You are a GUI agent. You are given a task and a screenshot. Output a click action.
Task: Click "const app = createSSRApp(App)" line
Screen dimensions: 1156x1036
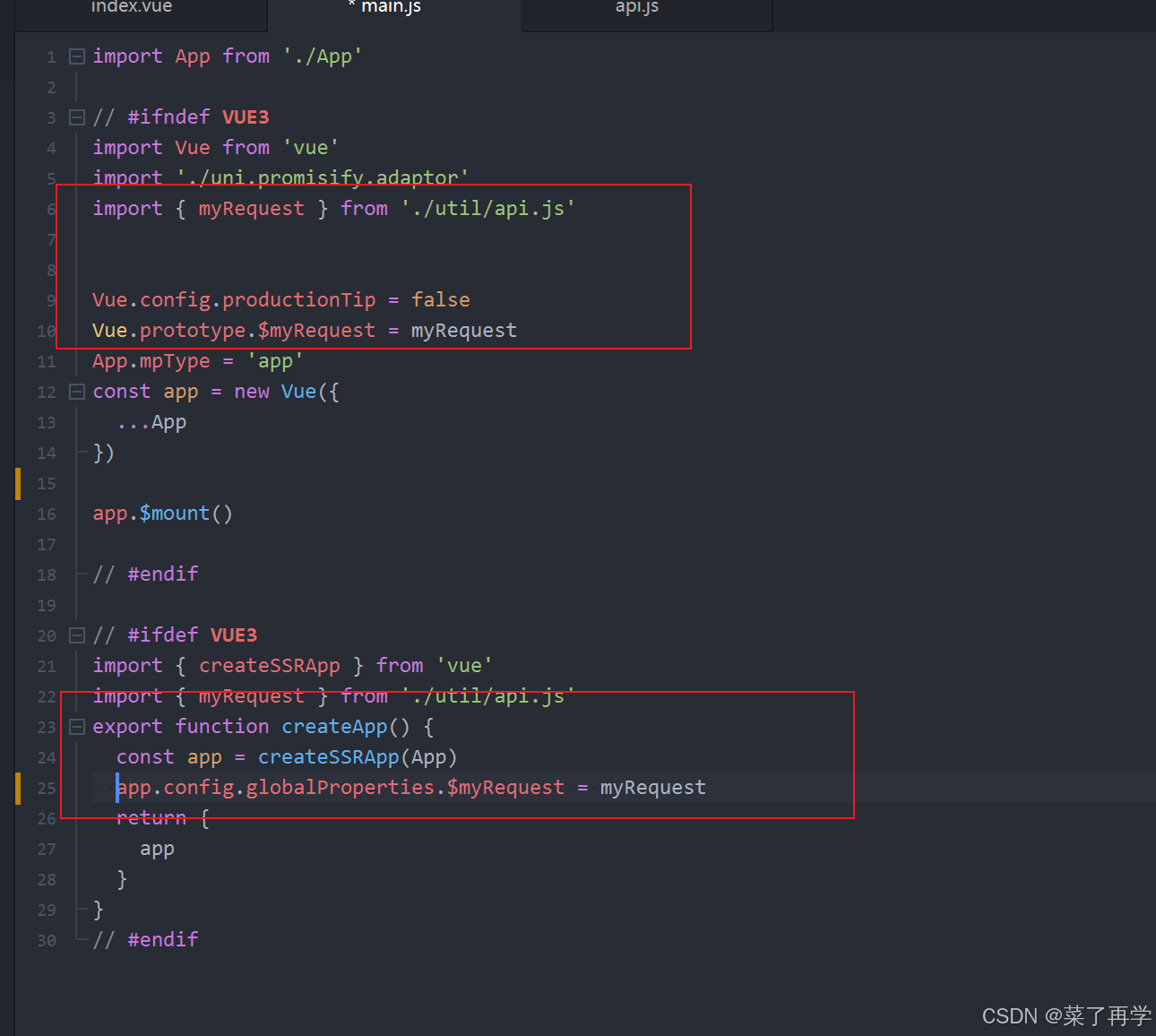287,757
